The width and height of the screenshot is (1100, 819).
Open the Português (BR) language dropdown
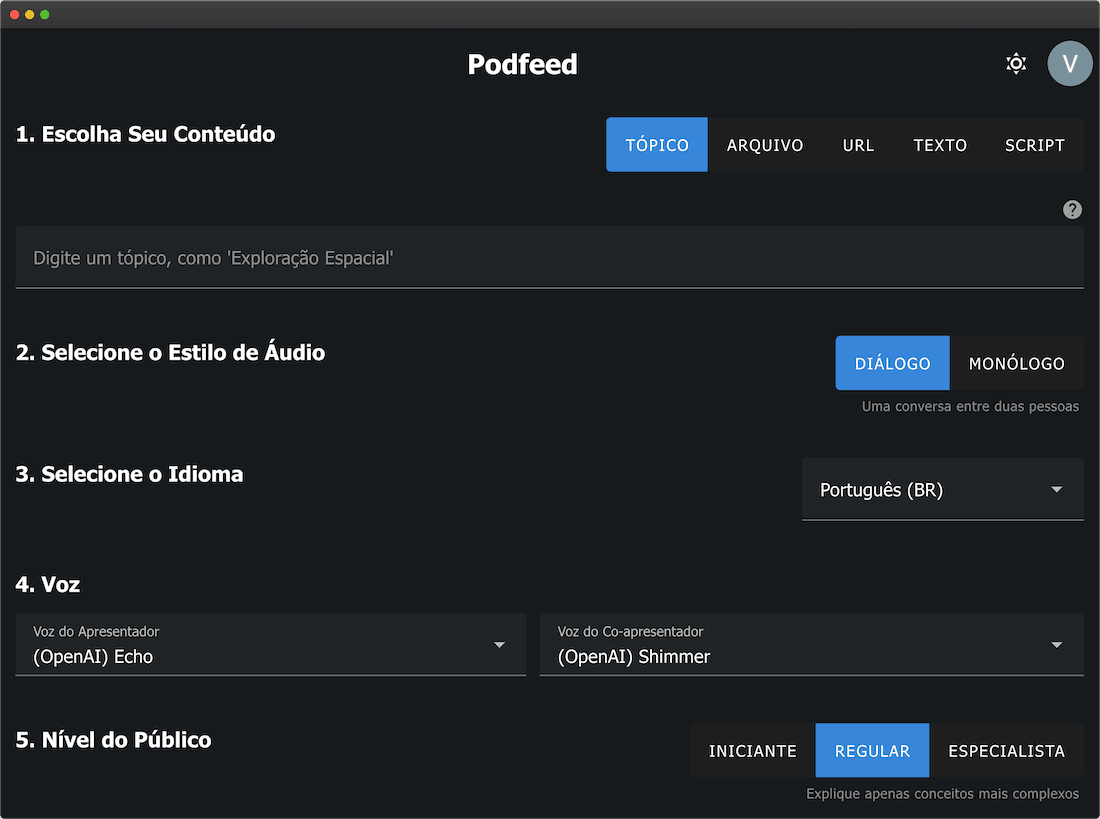coord(942,490)
